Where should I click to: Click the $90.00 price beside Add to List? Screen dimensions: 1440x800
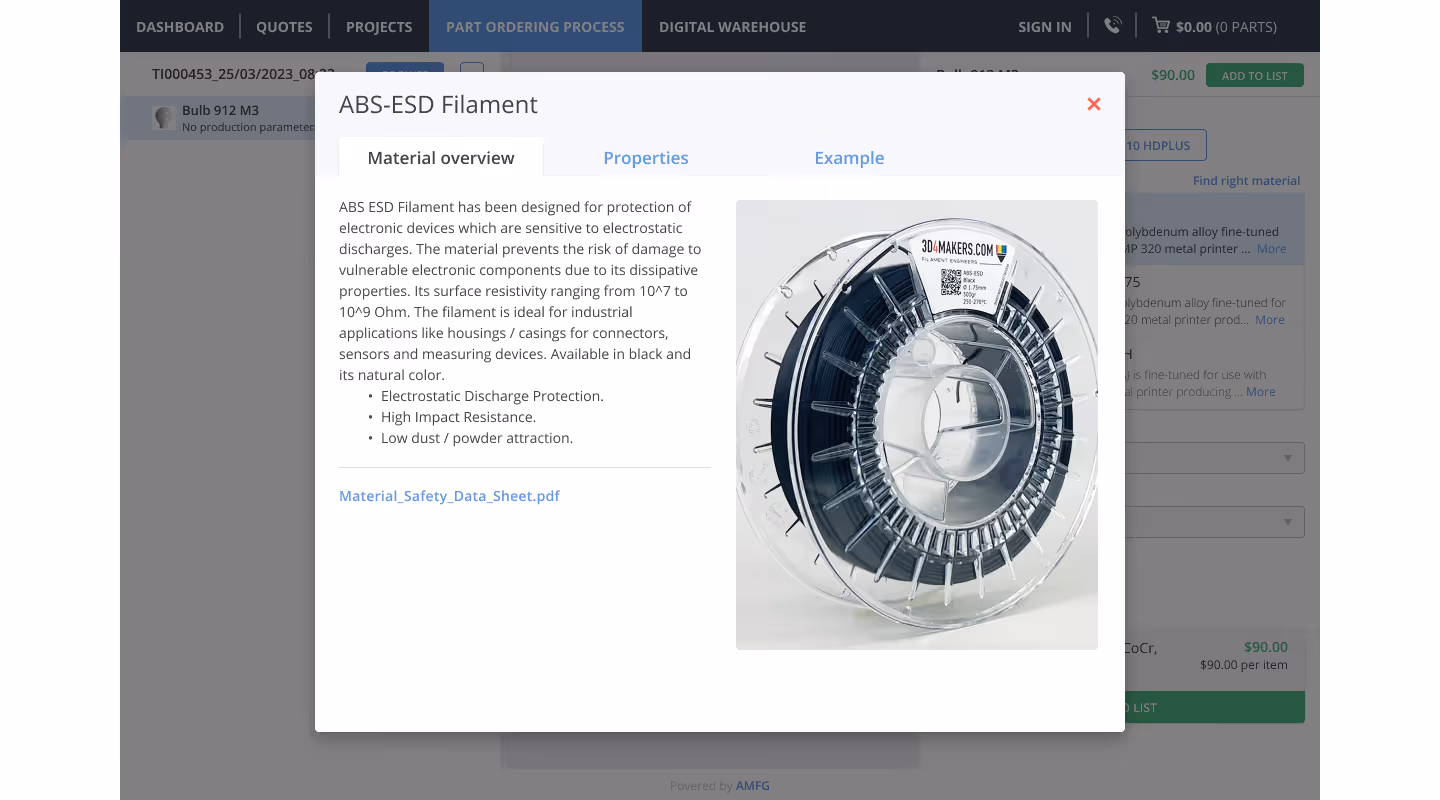[x=1173, y=75]
